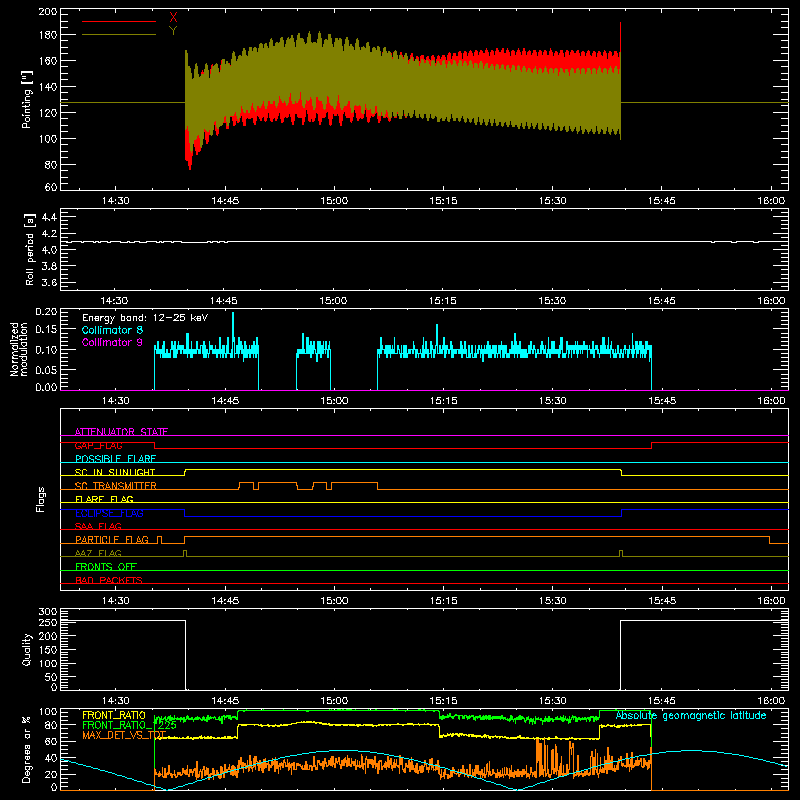Click the SC_IN_SUNLIGHT flag label
The width and height of the screenshot is (800, 800).
(115, 472)
